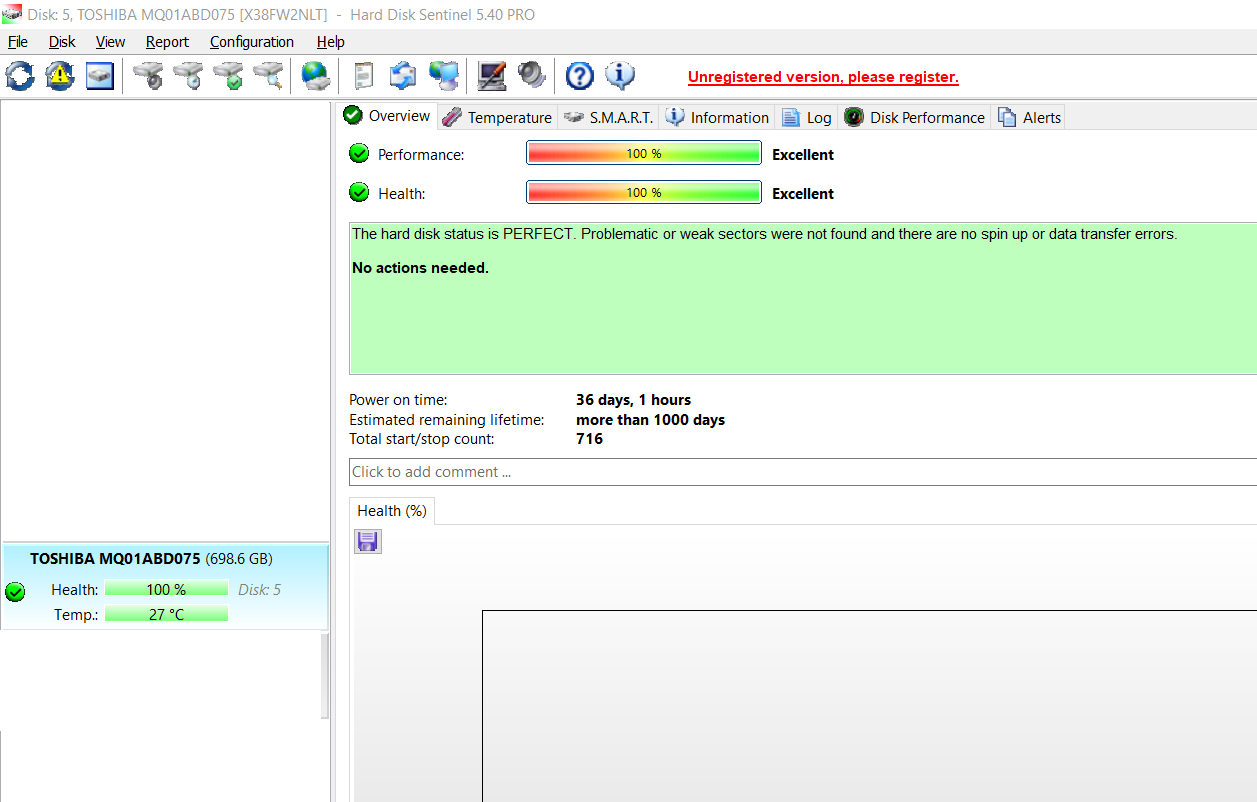Click the refresh disk information icon
Image resolution: width=1257 pixels, height=802 pixels.
(20, 76)
